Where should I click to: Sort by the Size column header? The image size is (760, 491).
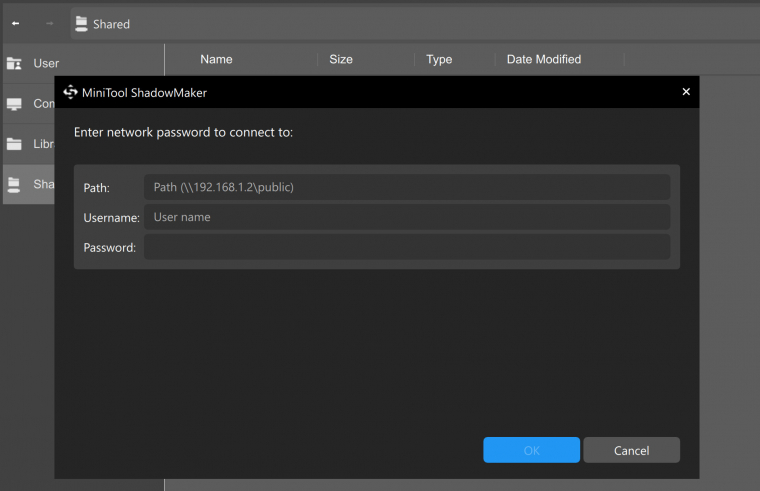(x=341, y=59)
